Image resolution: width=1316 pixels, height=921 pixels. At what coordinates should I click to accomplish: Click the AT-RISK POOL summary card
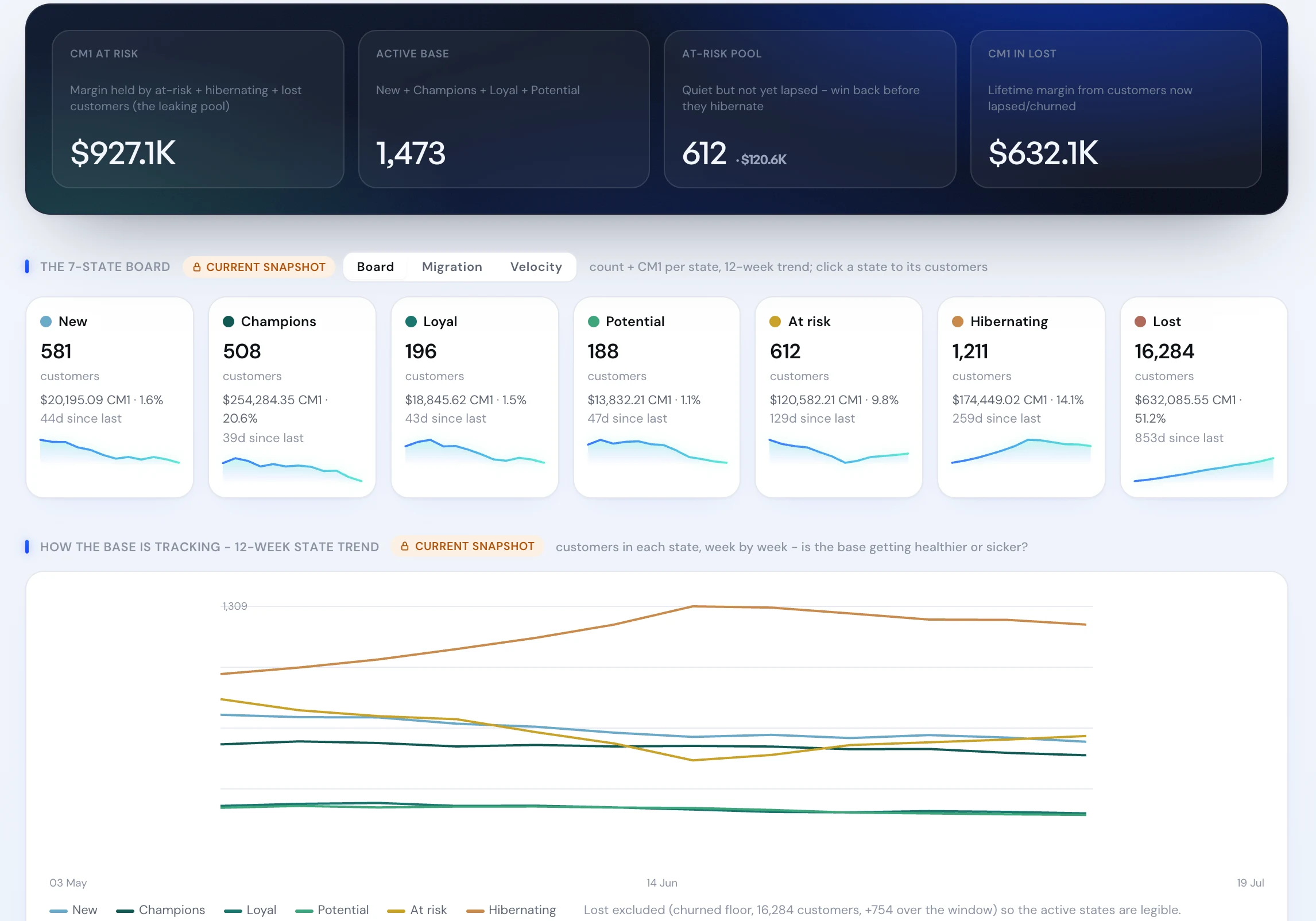(x=810, y=109)
